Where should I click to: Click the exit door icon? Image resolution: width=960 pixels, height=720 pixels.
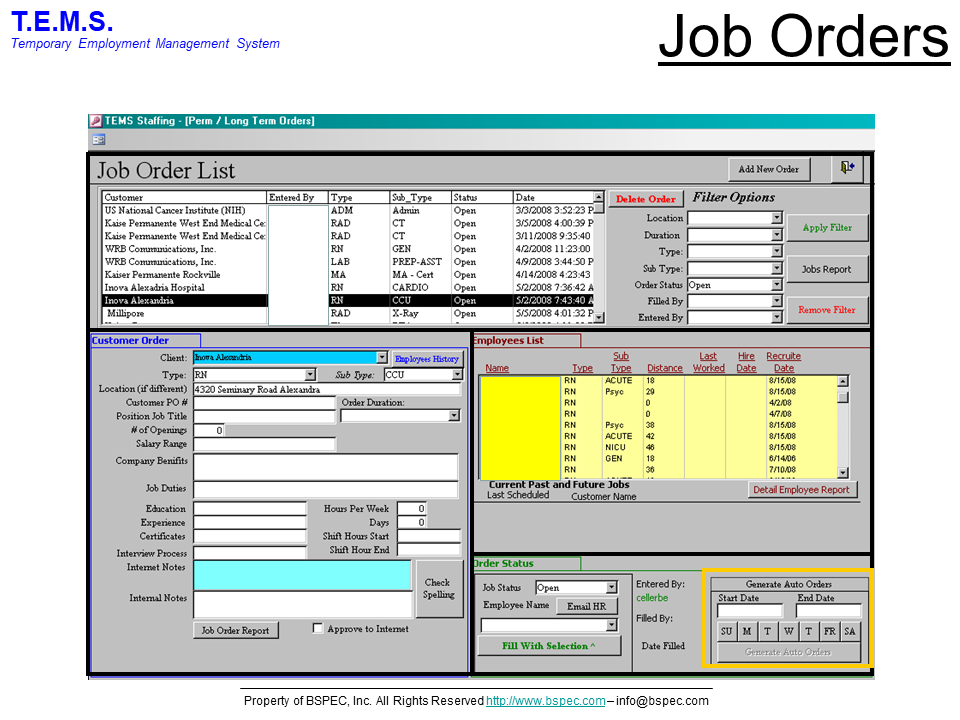847,168
